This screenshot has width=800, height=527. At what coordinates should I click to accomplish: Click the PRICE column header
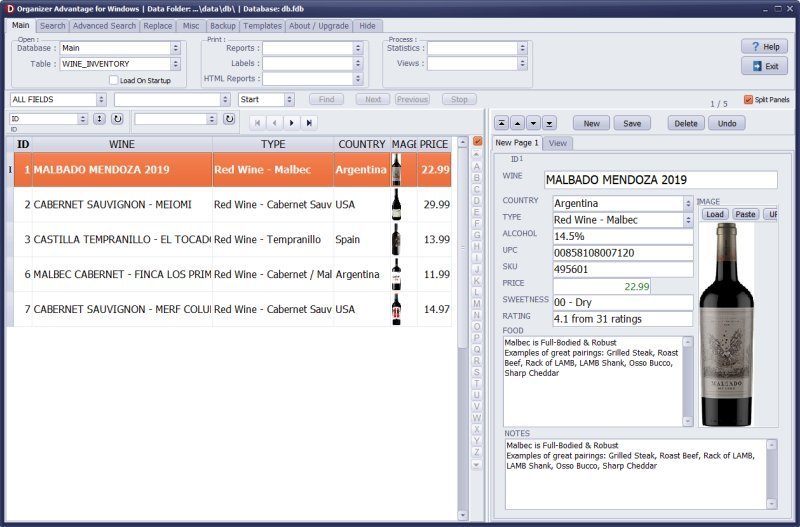(x=434, y=144)
